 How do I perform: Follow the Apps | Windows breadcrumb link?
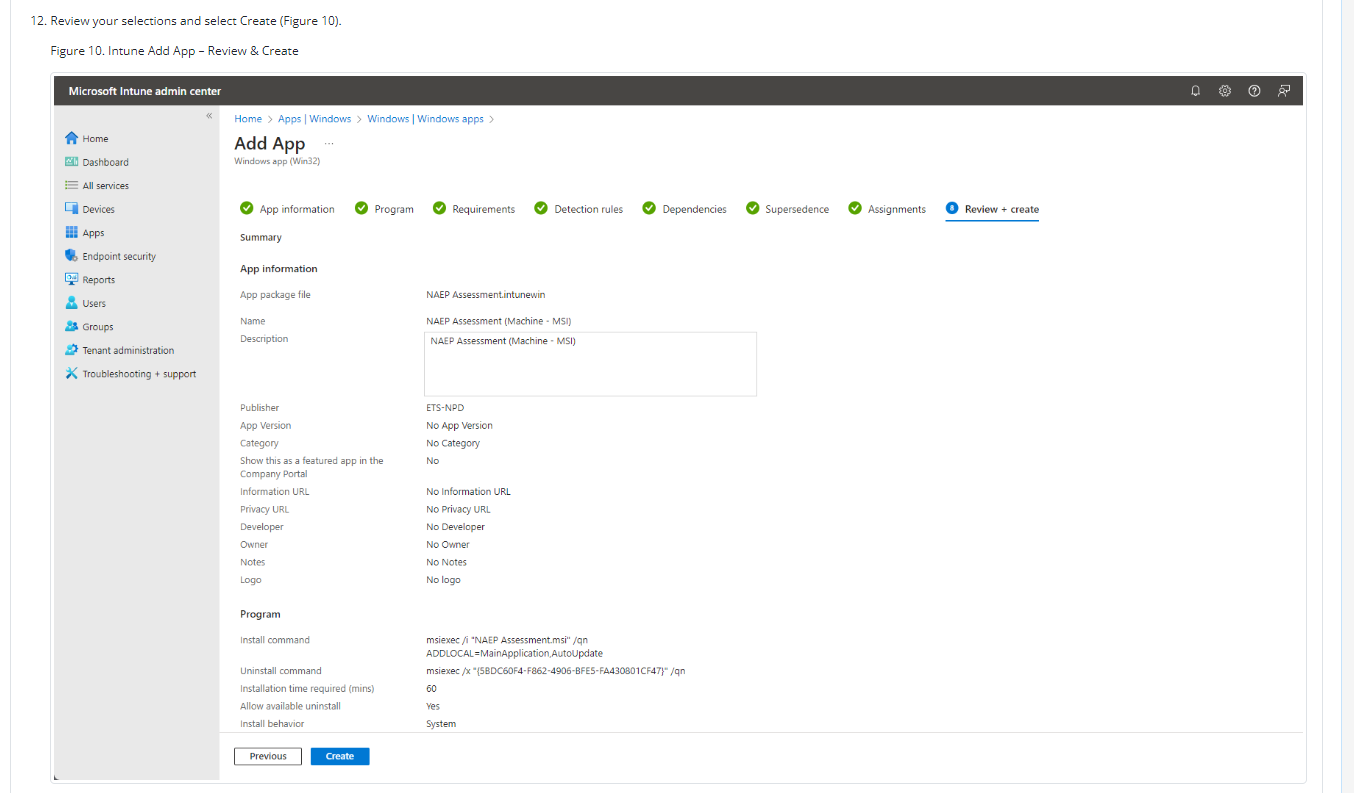click(x=315, y=119)
